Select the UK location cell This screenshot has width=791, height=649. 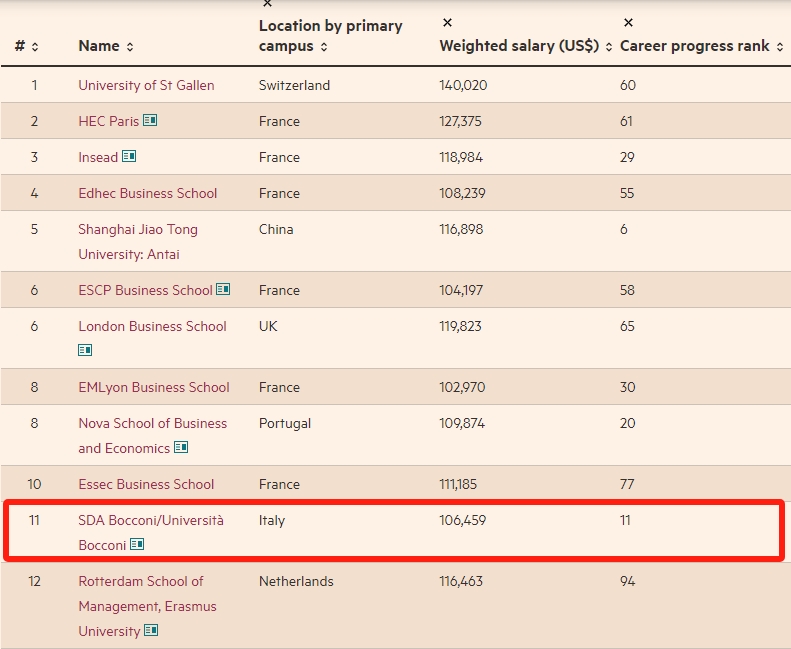[x=268, y=326]
